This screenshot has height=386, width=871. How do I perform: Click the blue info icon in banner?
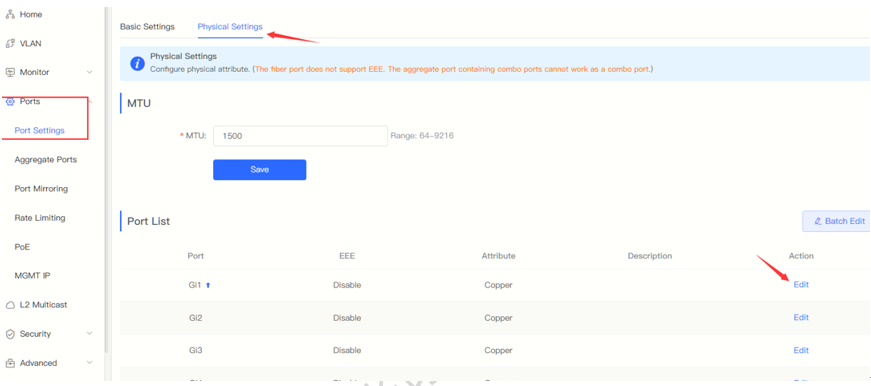coord(137,63)
